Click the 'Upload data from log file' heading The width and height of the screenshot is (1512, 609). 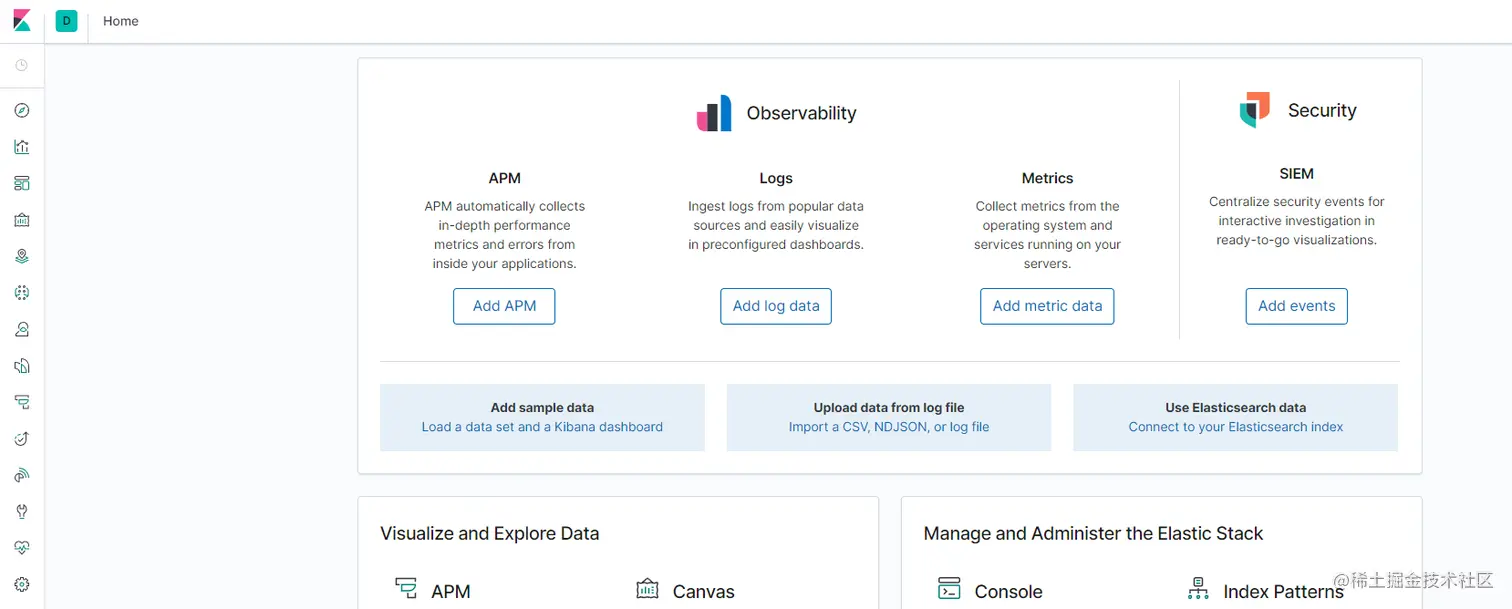point(889,408)
